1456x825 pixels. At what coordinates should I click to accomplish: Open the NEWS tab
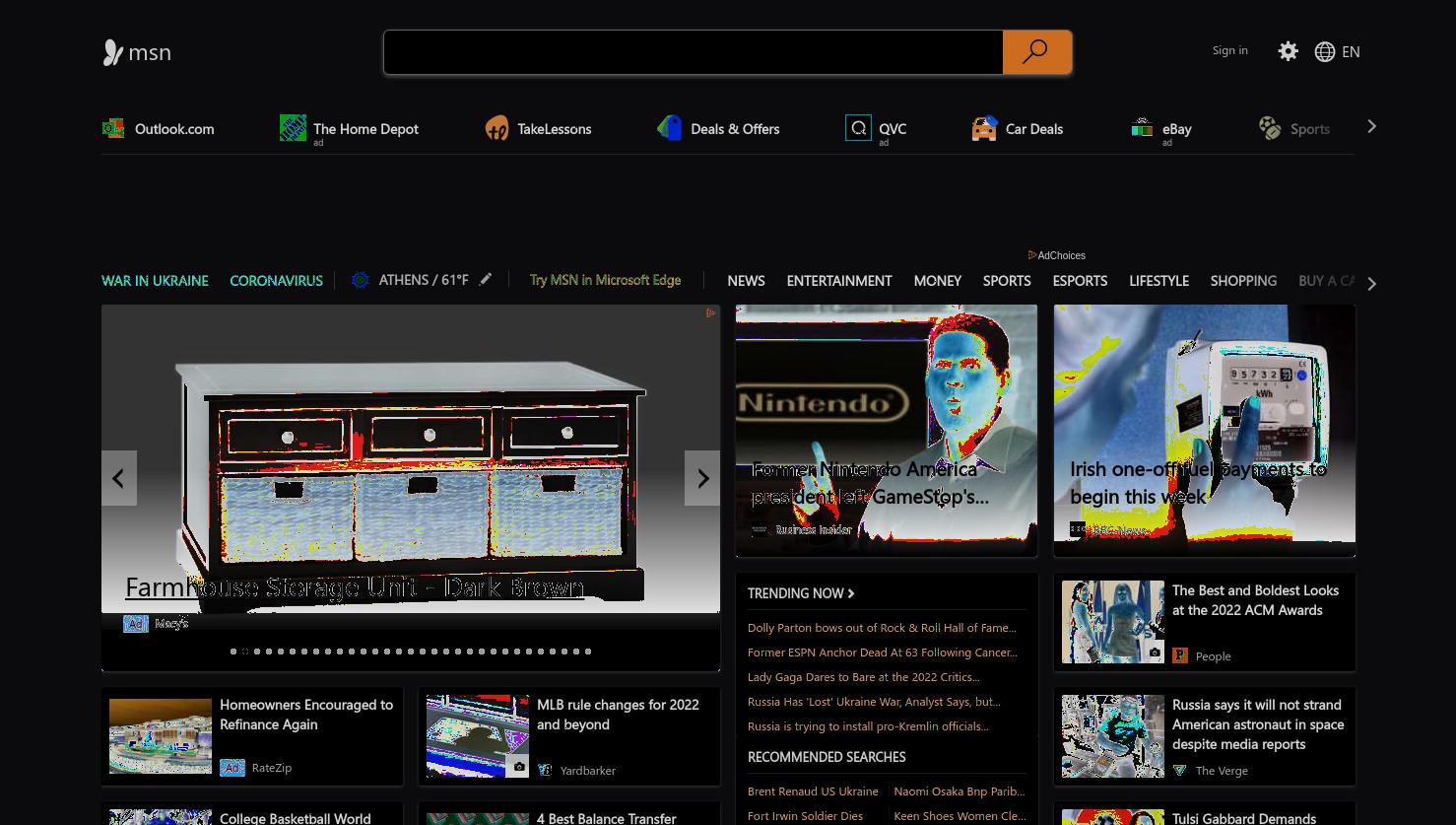[746, 280]
